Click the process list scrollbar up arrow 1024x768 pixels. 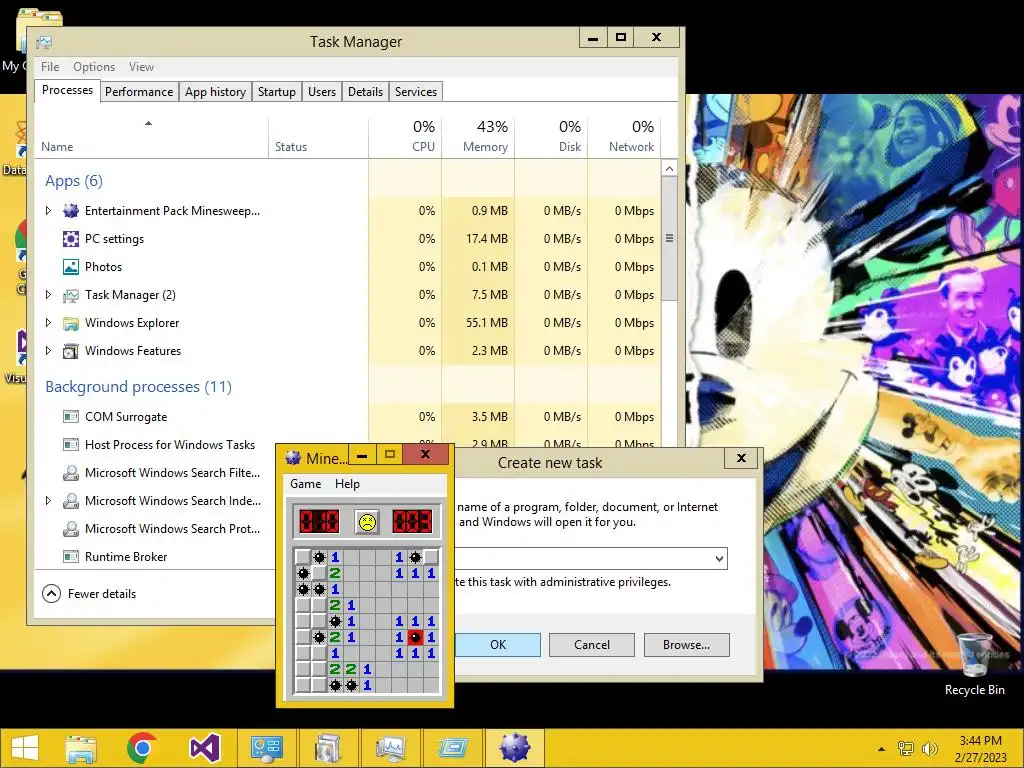tap(669, 168)
